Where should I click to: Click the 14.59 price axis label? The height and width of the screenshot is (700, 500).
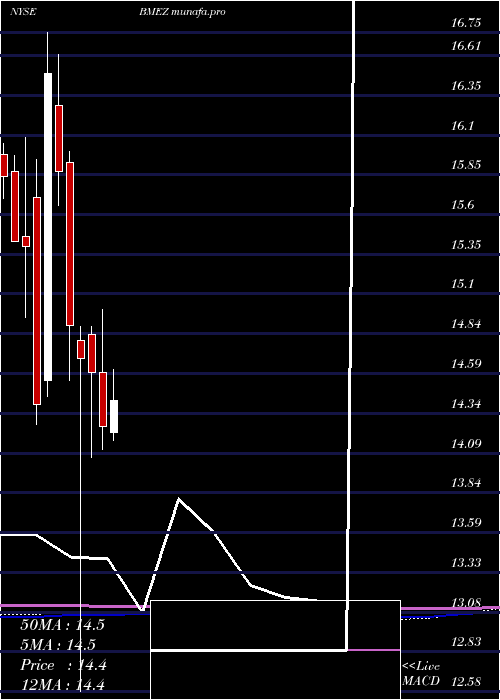tap(466, 364)
